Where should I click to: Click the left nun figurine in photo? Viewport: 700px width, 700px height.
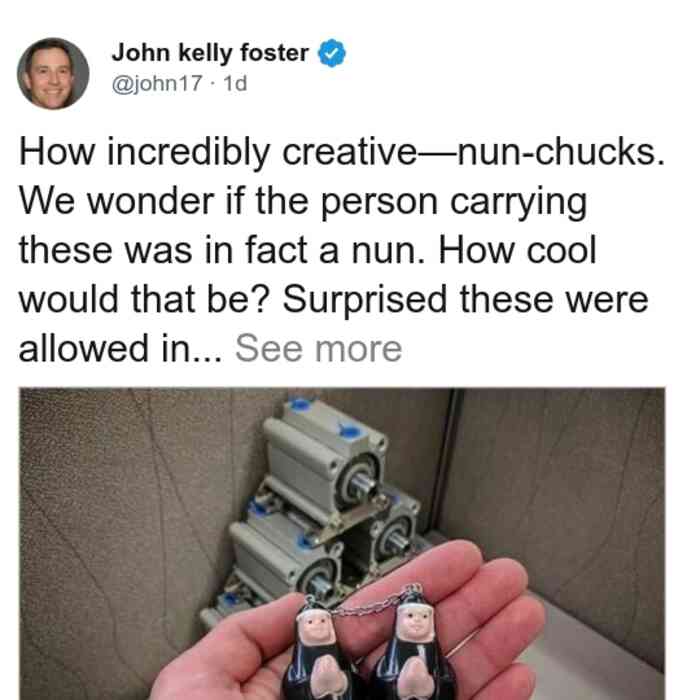tap(319, 650)
